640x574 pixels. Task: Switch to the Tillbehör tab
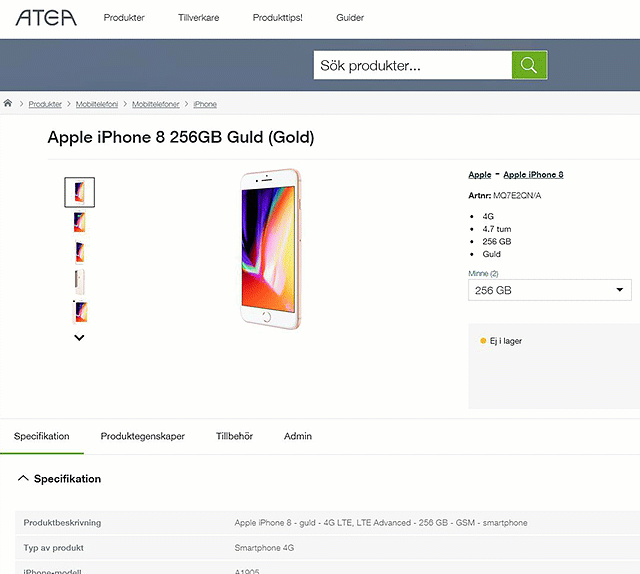tap(234, 436)
